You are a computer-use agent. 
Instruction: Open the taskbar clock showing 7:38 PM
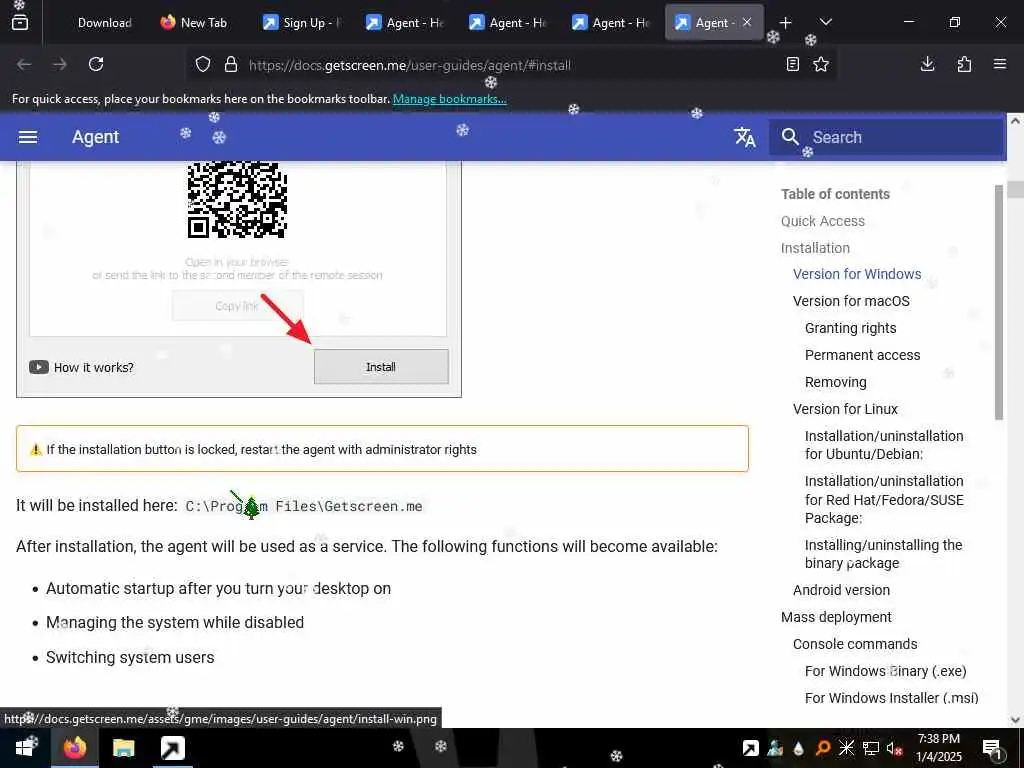pos(938,748)
